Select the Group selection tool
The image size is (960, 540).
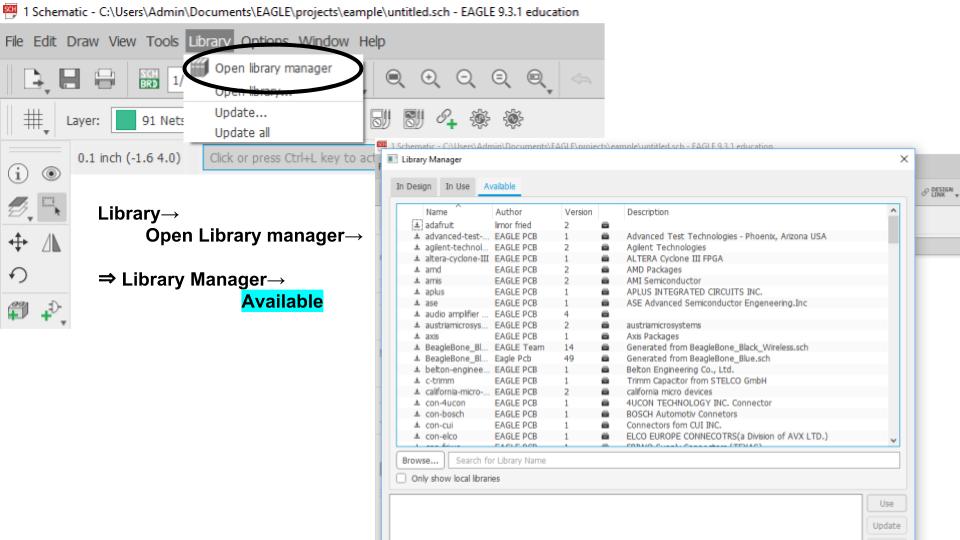(x=51, y=207)
